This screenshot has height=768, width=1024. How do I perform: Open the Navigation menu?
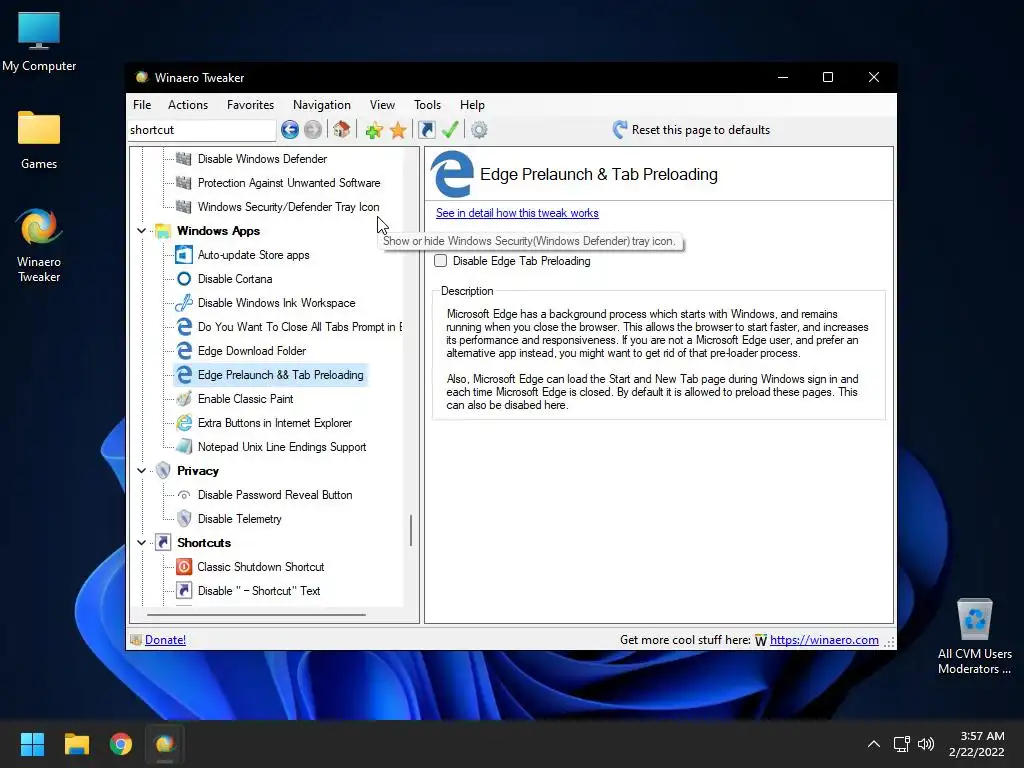click(x=321, y=104)
